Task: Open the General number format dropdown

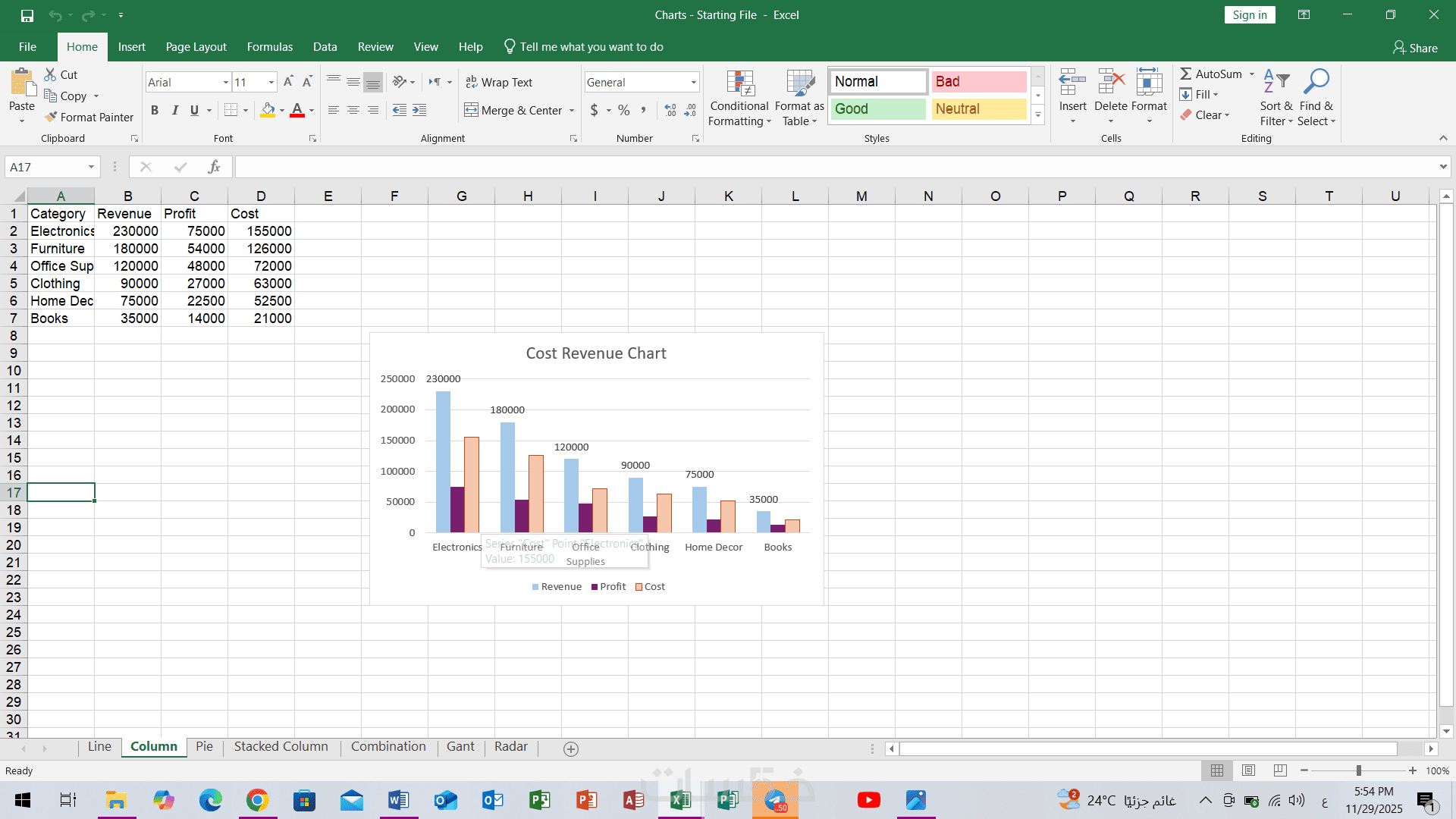Action: tap(693, 82)
